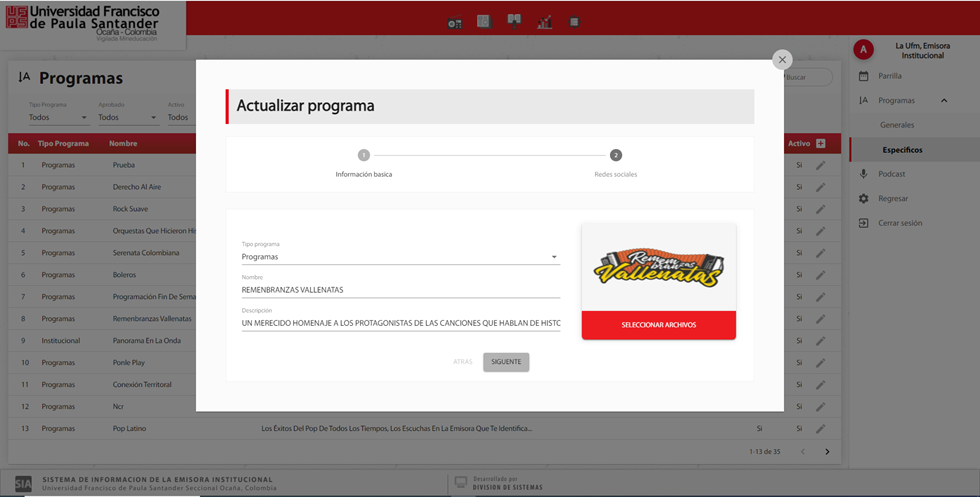Open the Tipo programa dropdown in dialog
The width and height of the screenshot is (980, 497).
point(400,257)
